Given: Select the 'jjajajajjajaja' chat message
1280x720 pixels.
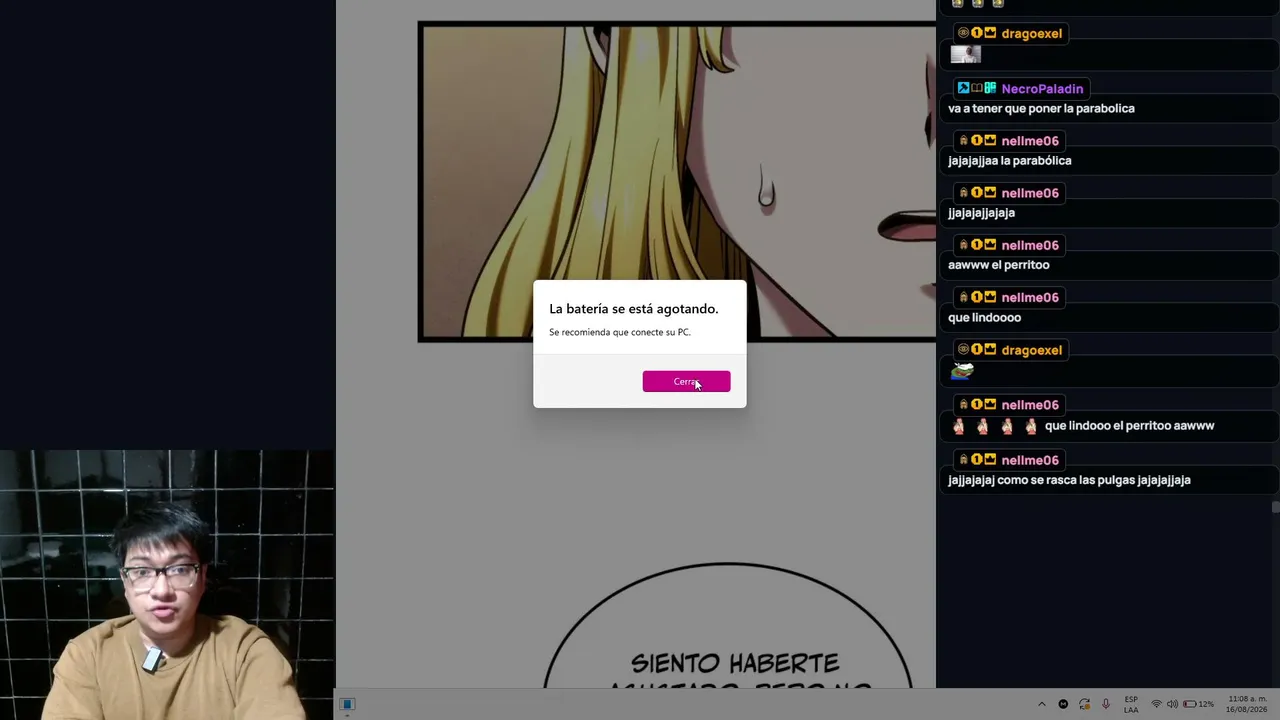Looking at the screenshot, I should point(981,213).
